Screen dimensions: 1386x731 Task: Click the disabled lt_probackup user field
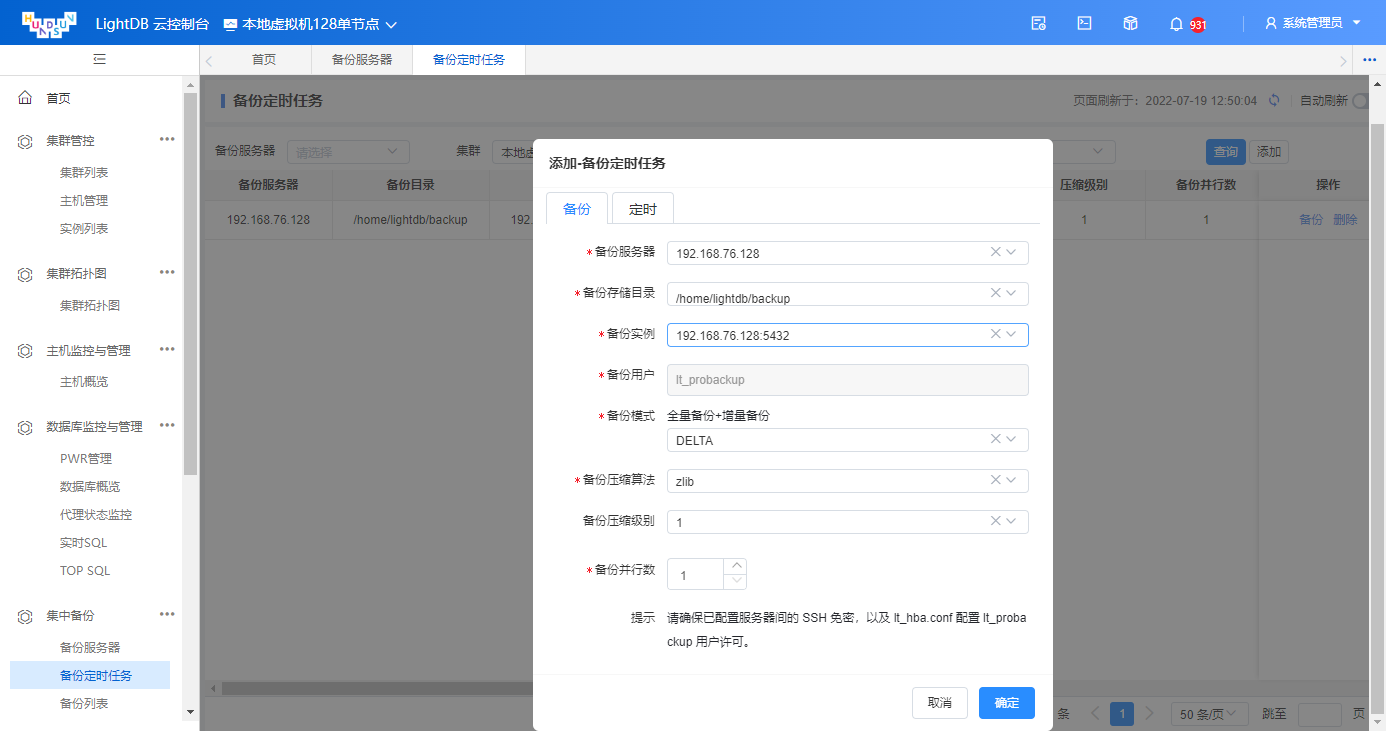click(x=848, y=379)
